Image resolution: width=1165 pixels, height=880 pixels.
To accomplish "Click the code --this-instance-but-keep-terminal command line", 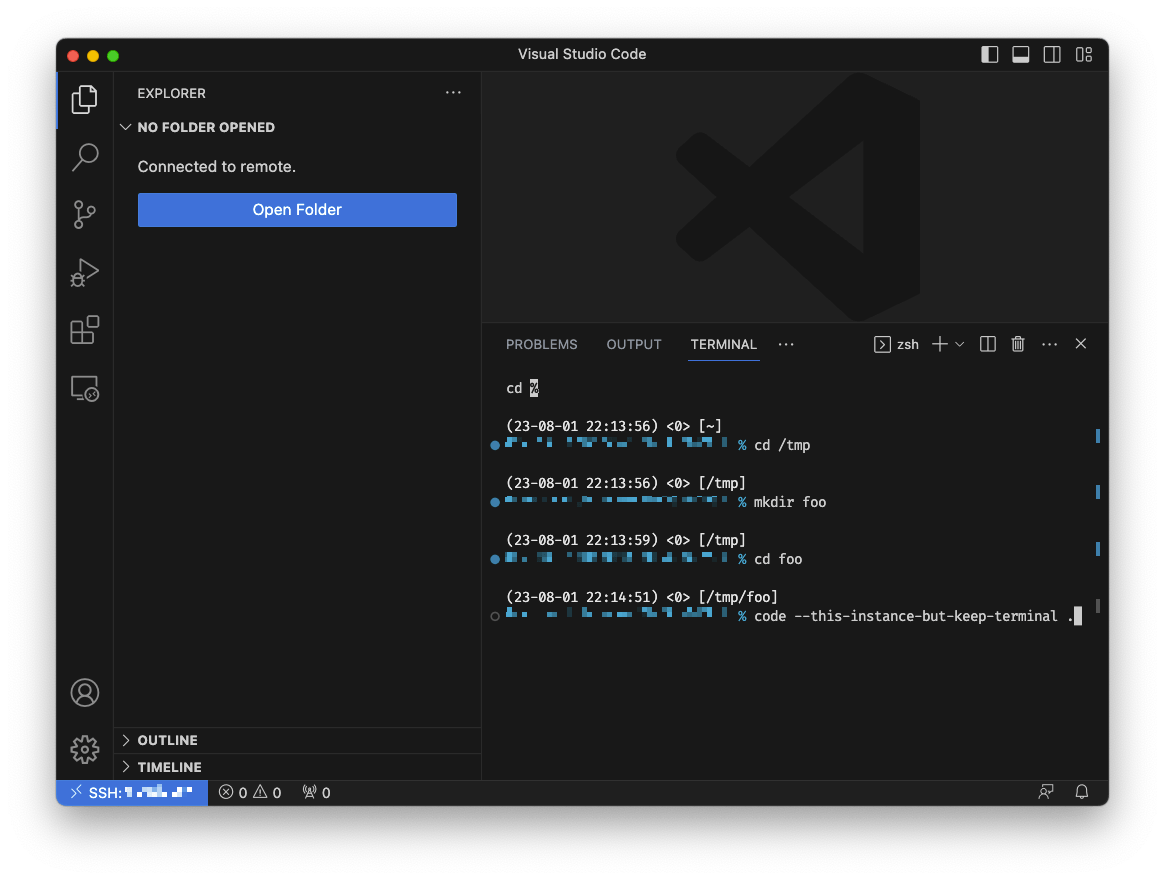I will click(914, 616).
